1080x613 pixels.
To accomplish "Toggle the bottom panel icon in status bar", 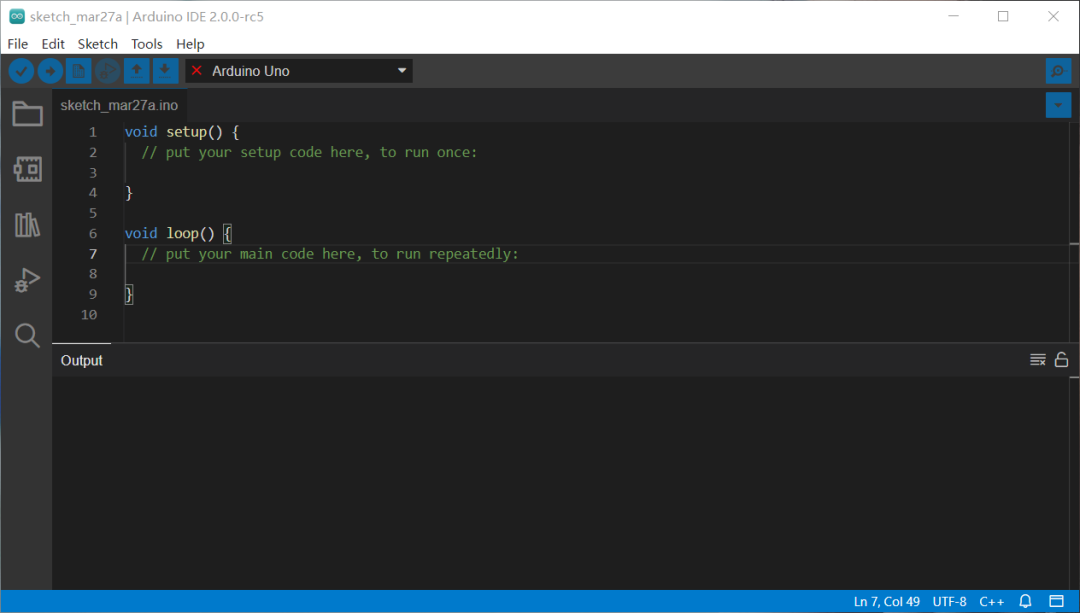I will pyautogui.click(x=1057, y=601).
